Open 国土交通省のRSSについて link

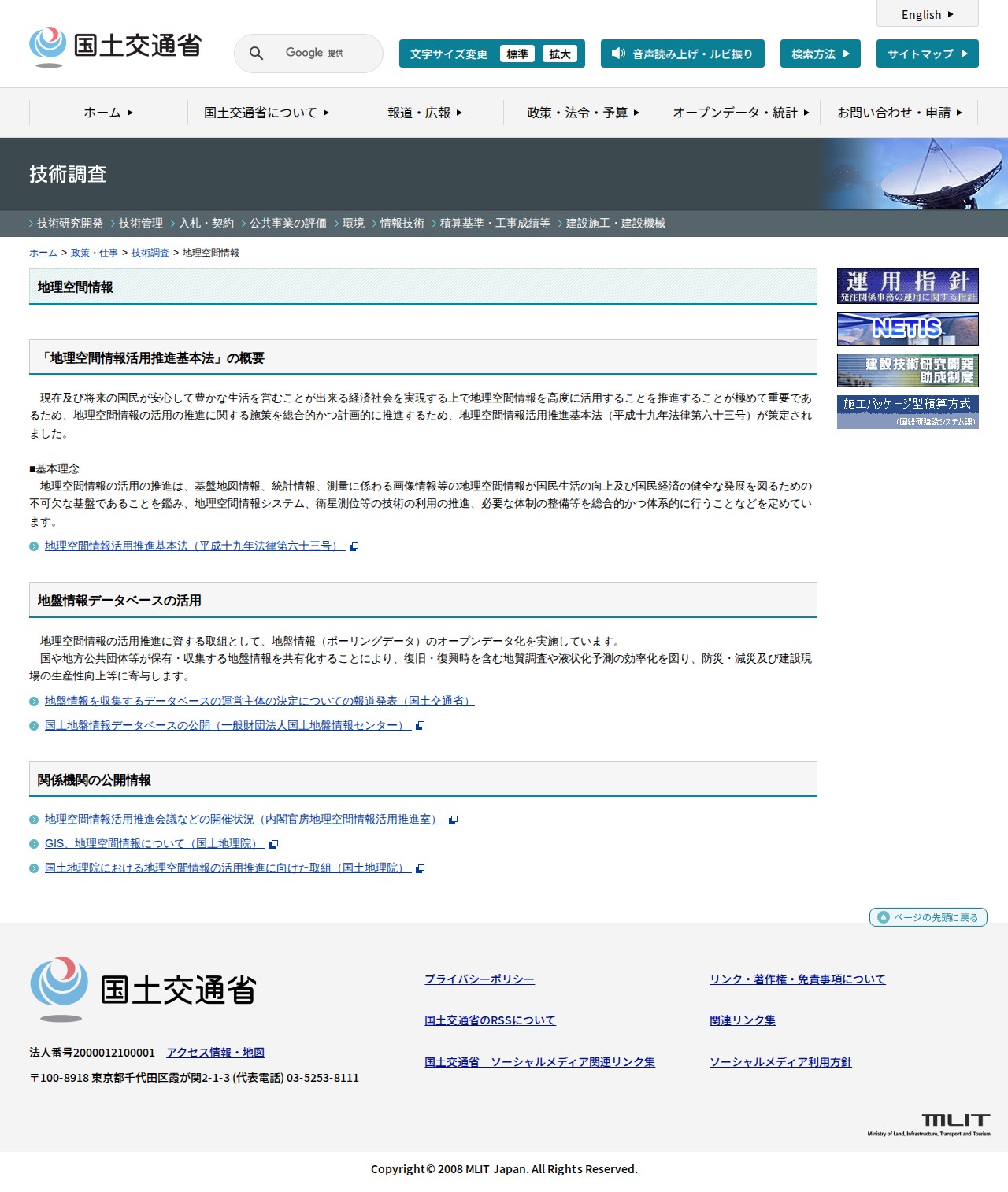[x=490, y=1020]
